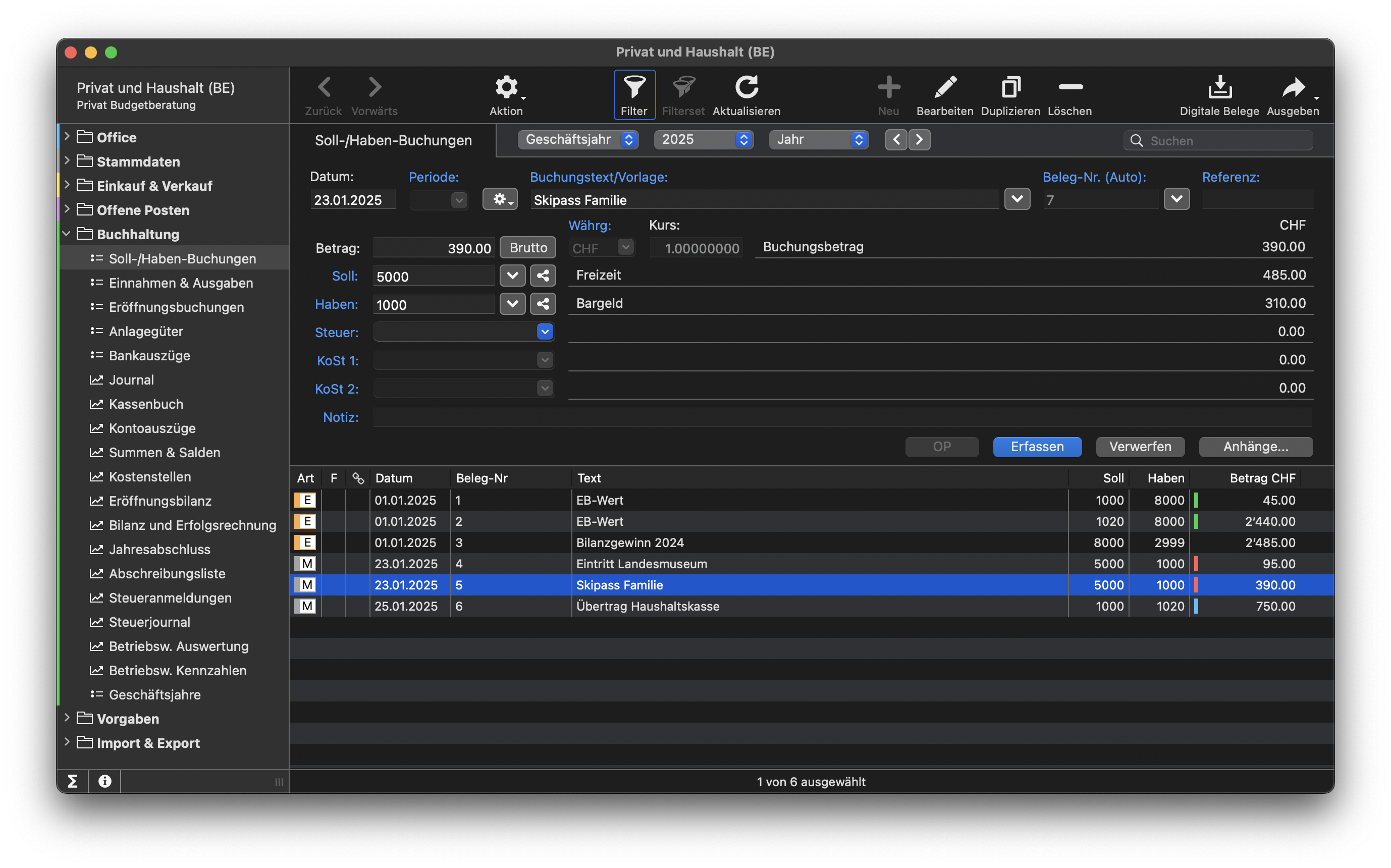This screenshot has width=1391, height=868.
Task: Collapse the Buchhaltung folder
Action: (67, 234)
